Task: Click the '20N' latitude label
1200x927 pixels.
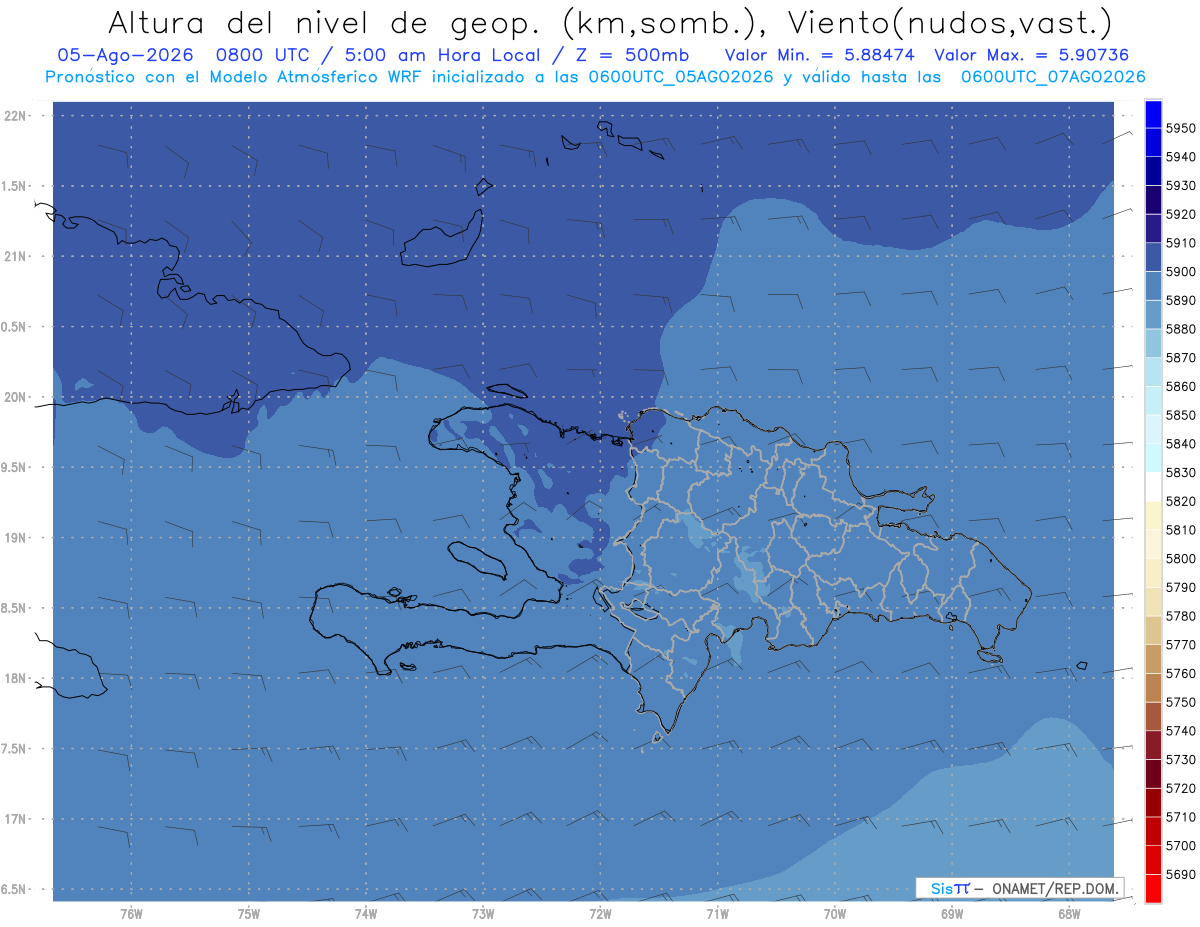Action: (x=16, y=397)
